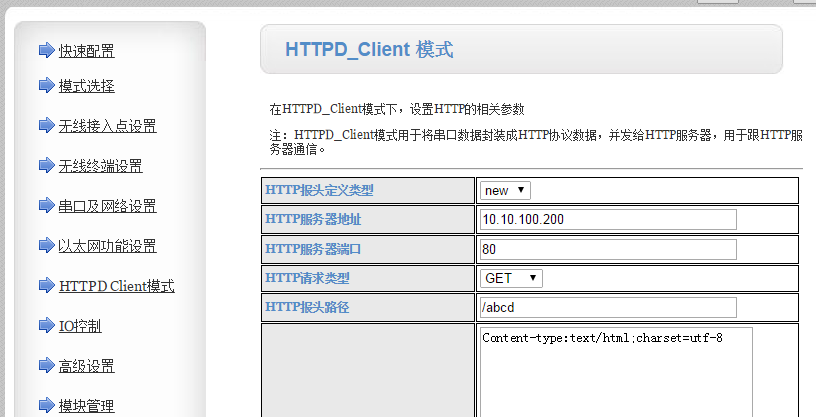Open the 快速配置 menu link
The height and width of the screenshot is (417, 816).
point(86,51)
